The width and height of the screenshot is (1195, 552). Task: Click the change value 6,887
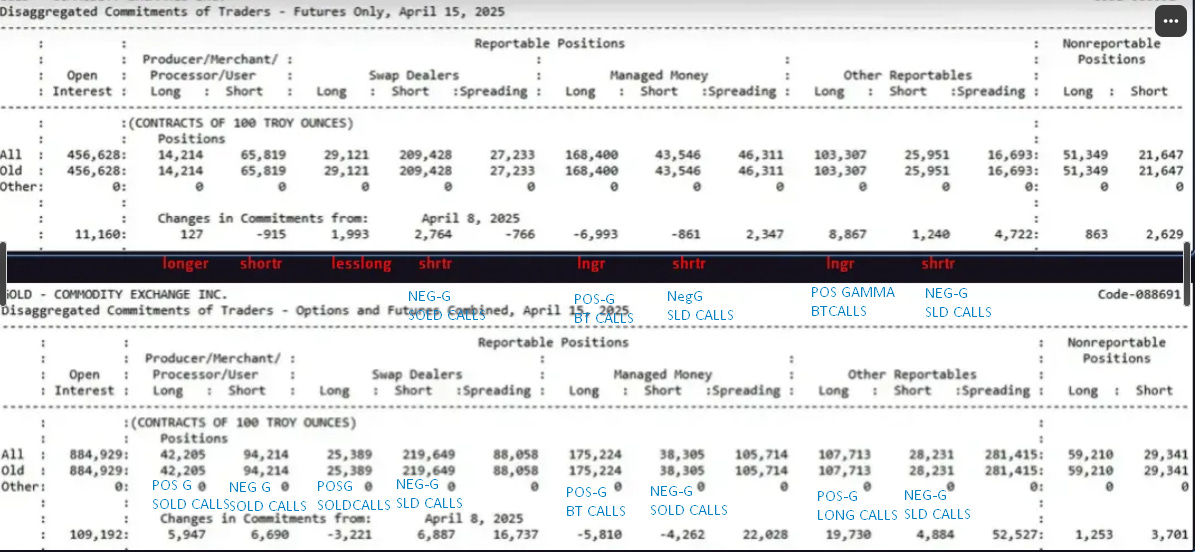[437, 534]
